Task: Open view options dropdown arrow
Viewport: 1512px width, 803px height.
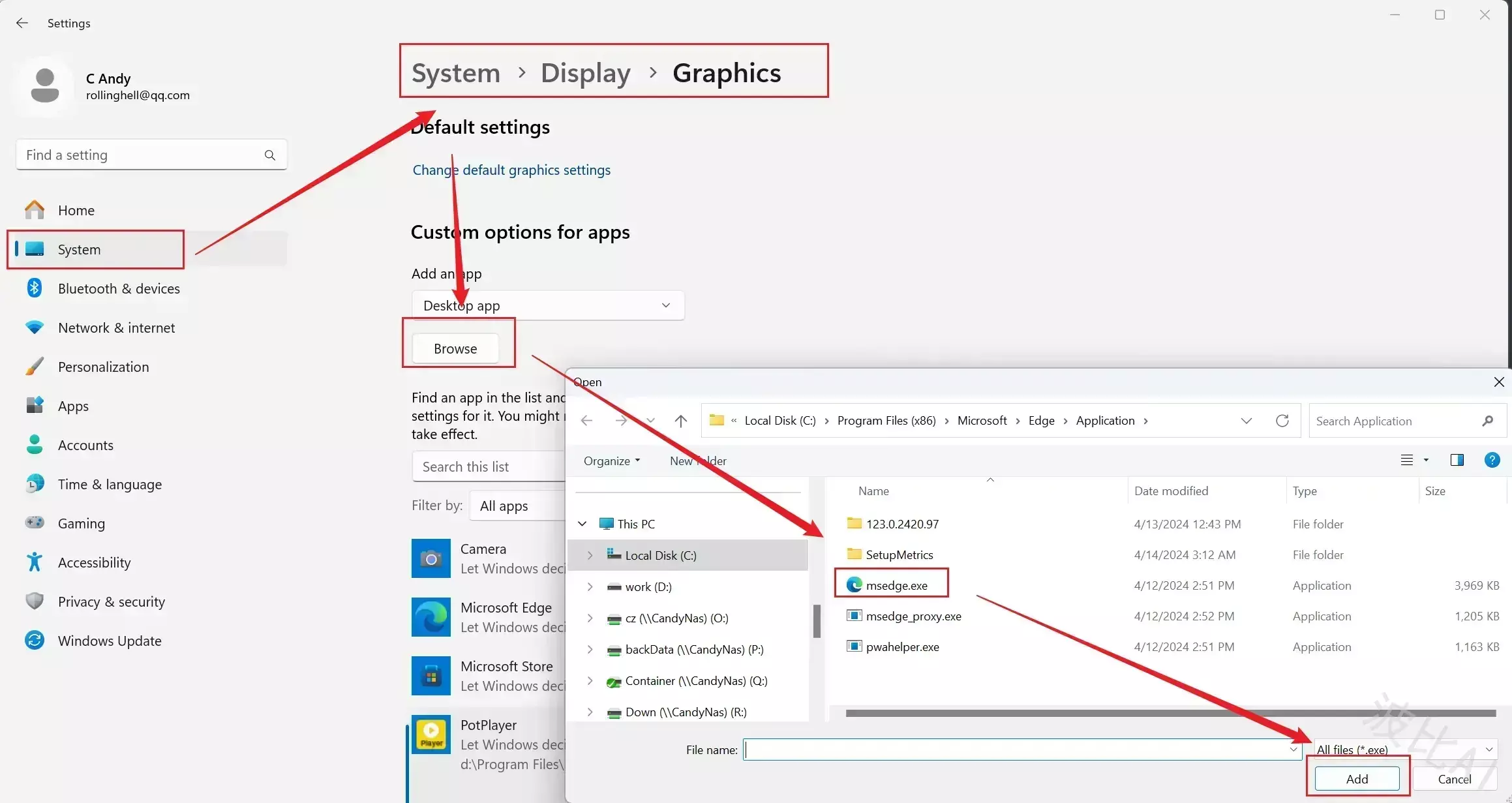Action: click(1426, 460)
